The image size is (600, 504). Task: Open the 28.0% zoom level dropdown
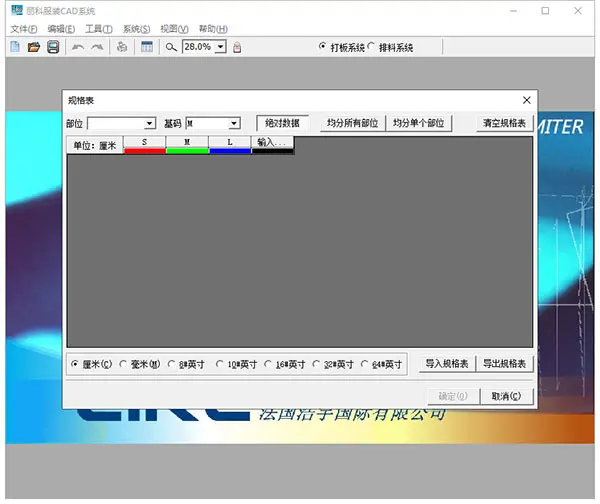click(218, 47)
